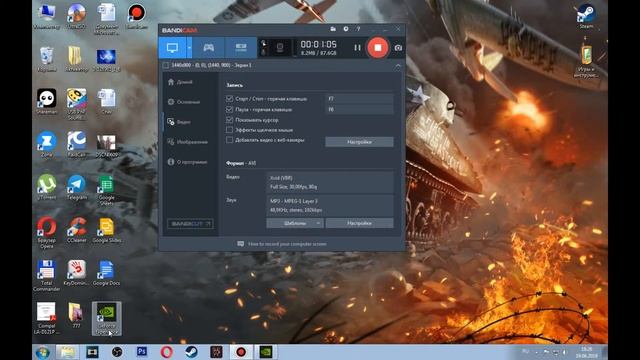Click the Xvid video codec info box
Image resolution: width=640 pixels, height=360 pixels.
330,182
